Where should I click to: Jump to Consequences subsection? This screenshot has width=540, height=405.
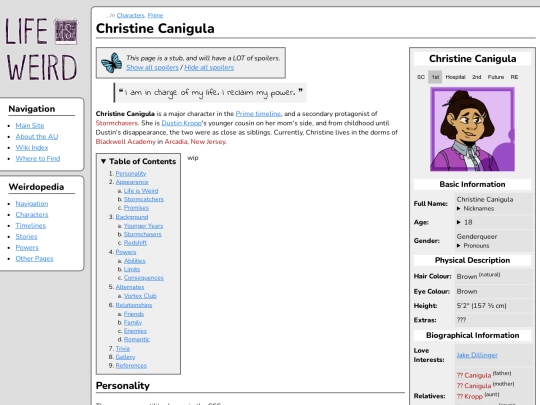click(x=144, y=278)
